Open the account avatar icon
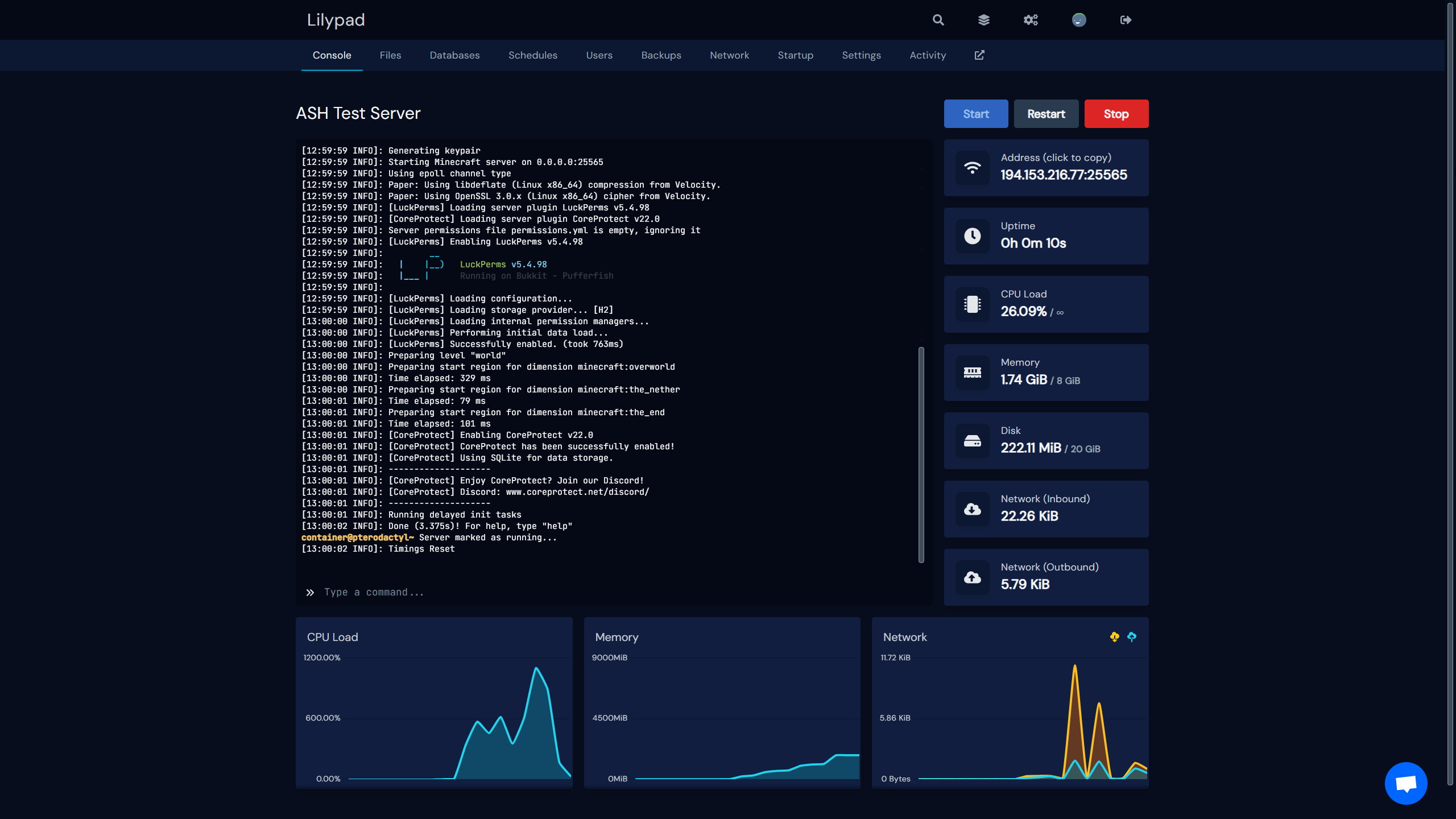The width and height of the screenshot is (1456, 819). [1079, 20]
